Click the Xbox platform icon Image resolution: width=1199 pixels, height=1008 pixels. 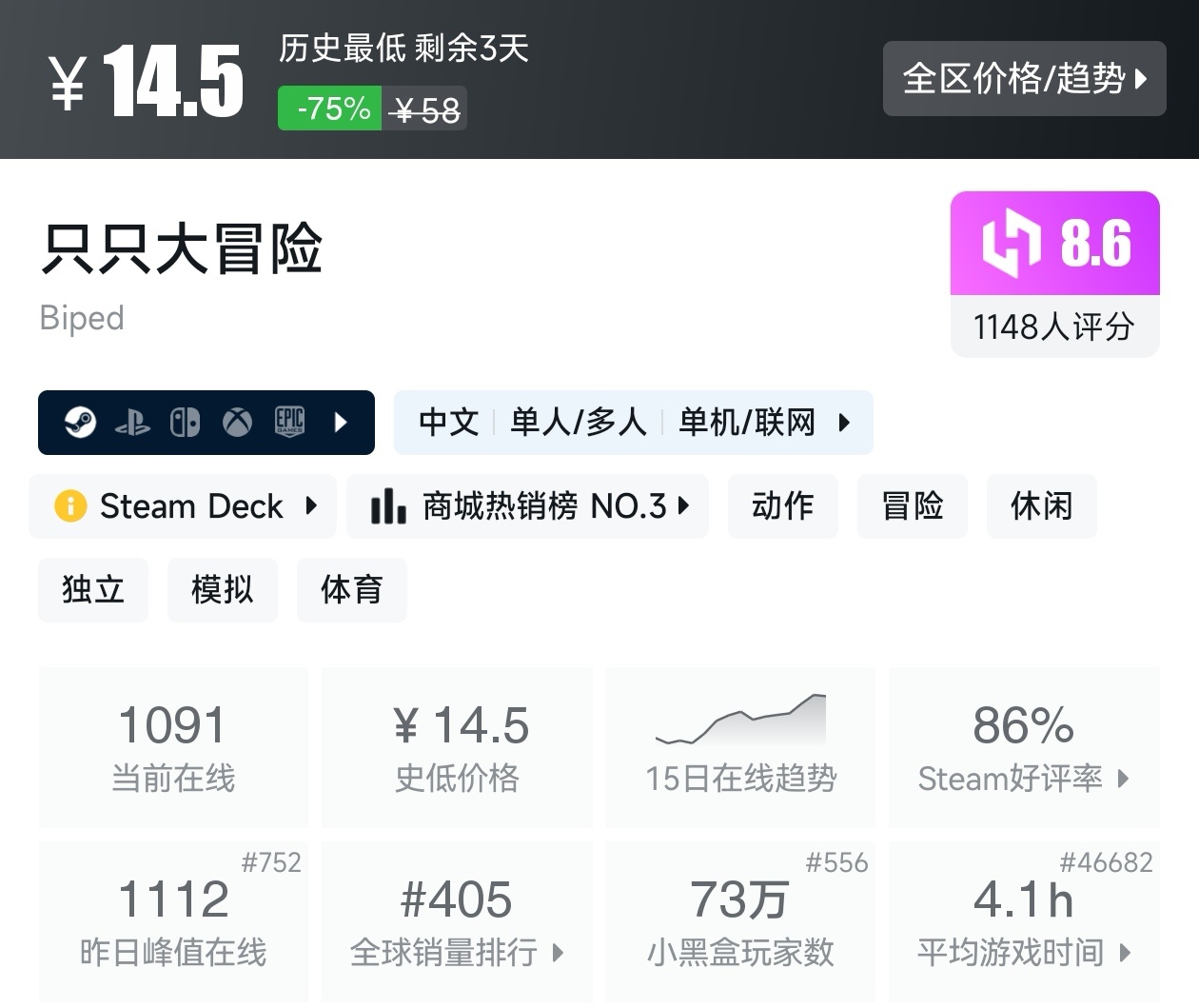(x=237, y=422)
